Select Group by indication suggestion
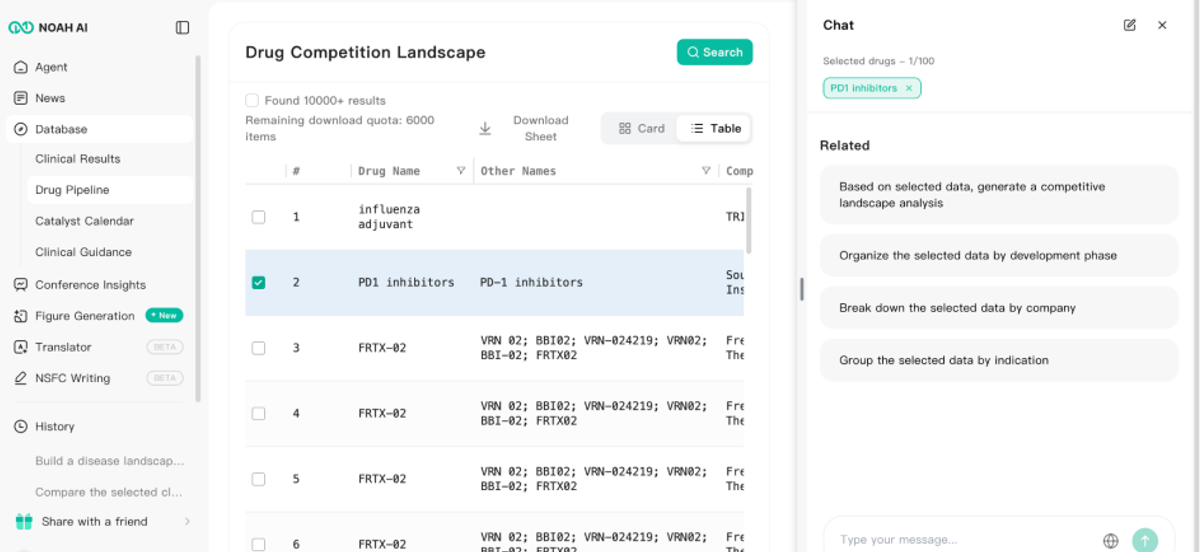The width and height of the screenshot is (1200, 552). [x=999, y=360]
